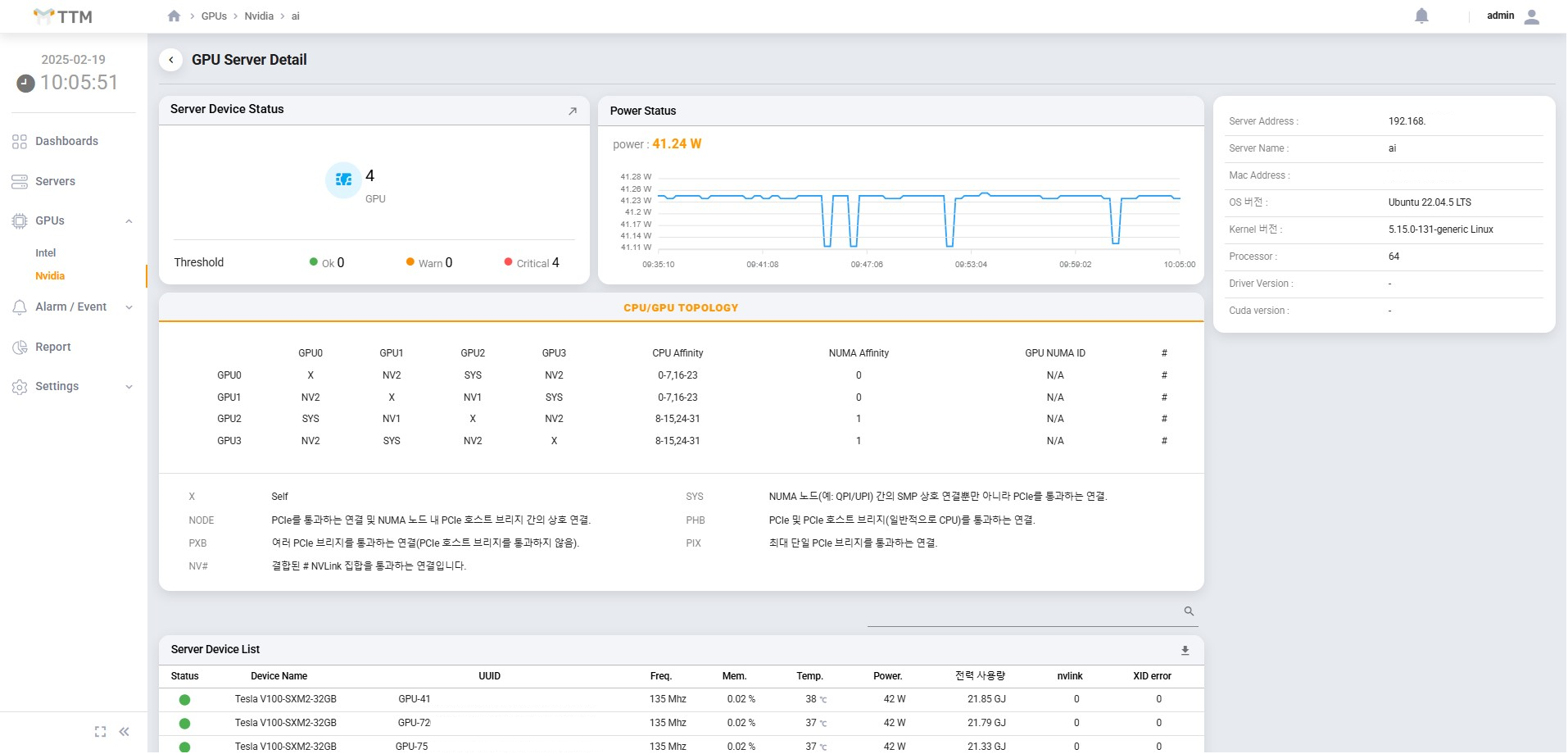Collapse the GPUs menu chevron
The image size is (1568, 754).
[x=129, y=221]
